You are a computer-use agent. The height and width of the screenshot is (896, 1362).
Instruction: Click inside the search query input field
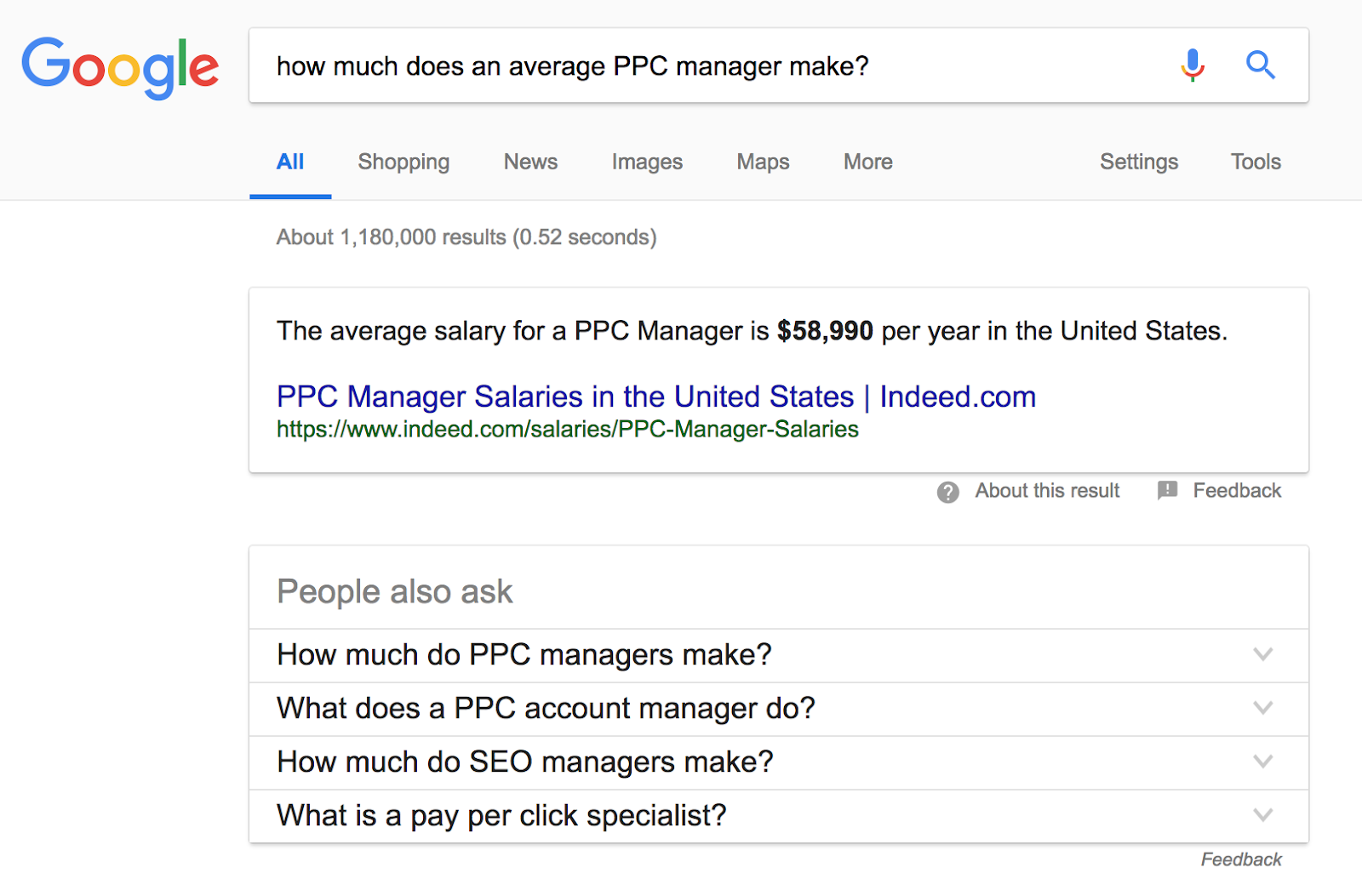pyautogui.click(x=715, y=66)
